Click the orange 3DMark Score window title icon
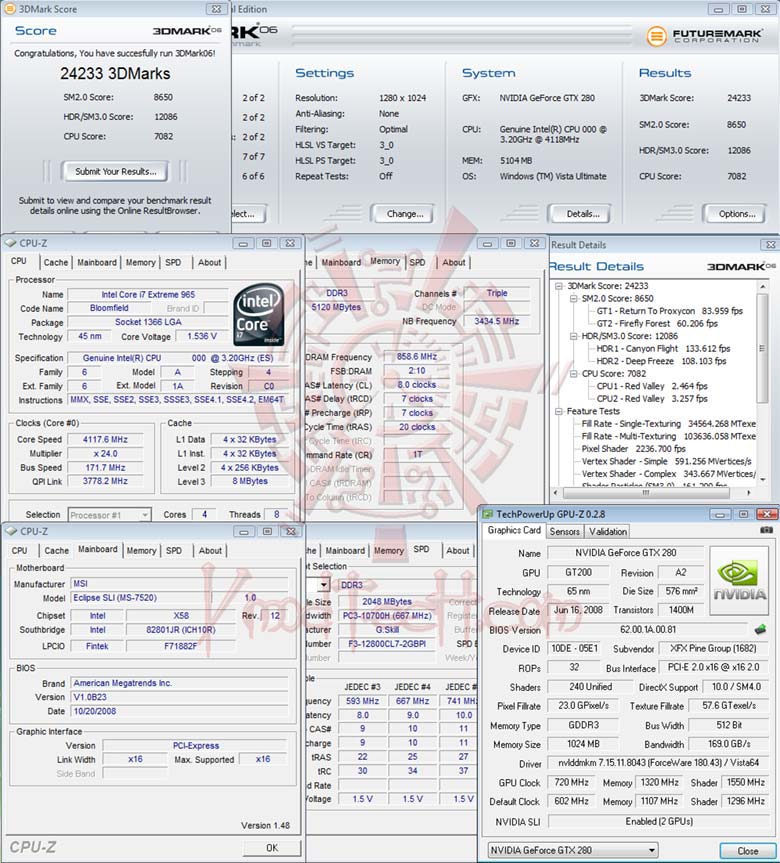This screenshot has height=863, width=780. point(9,9)
